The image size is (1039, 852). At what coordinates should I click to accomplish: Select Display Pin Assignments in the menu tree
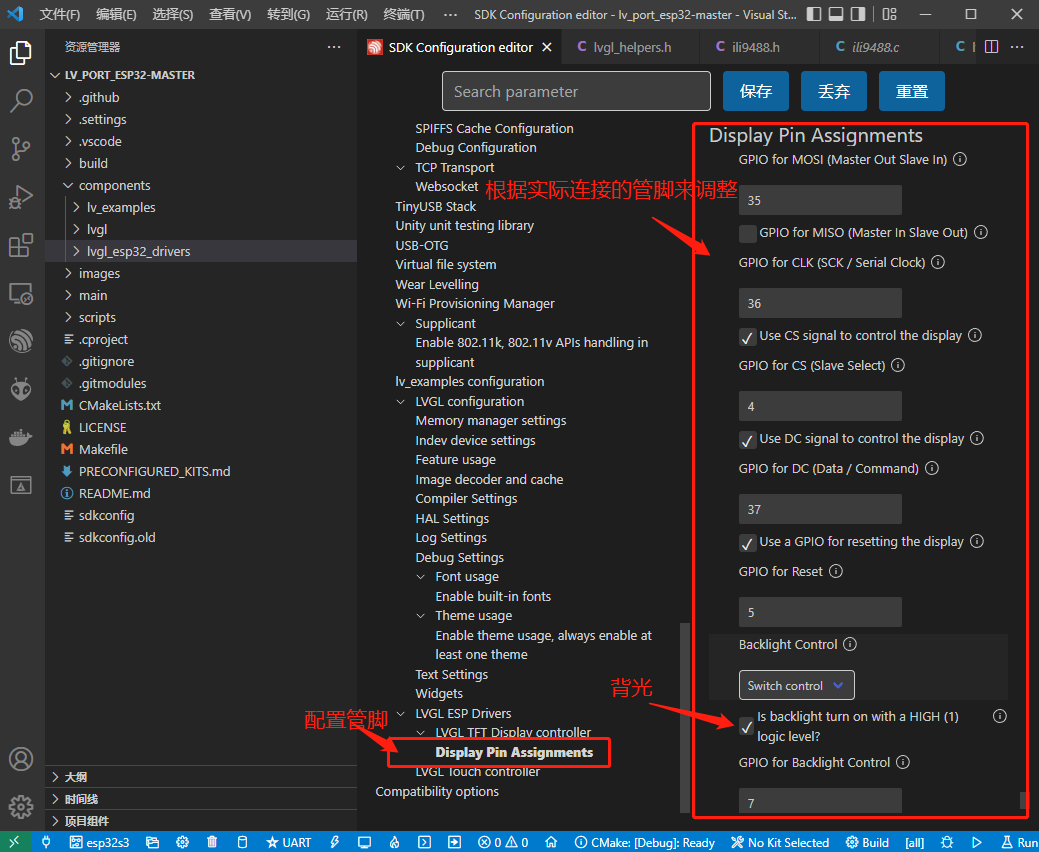point(514,753)
